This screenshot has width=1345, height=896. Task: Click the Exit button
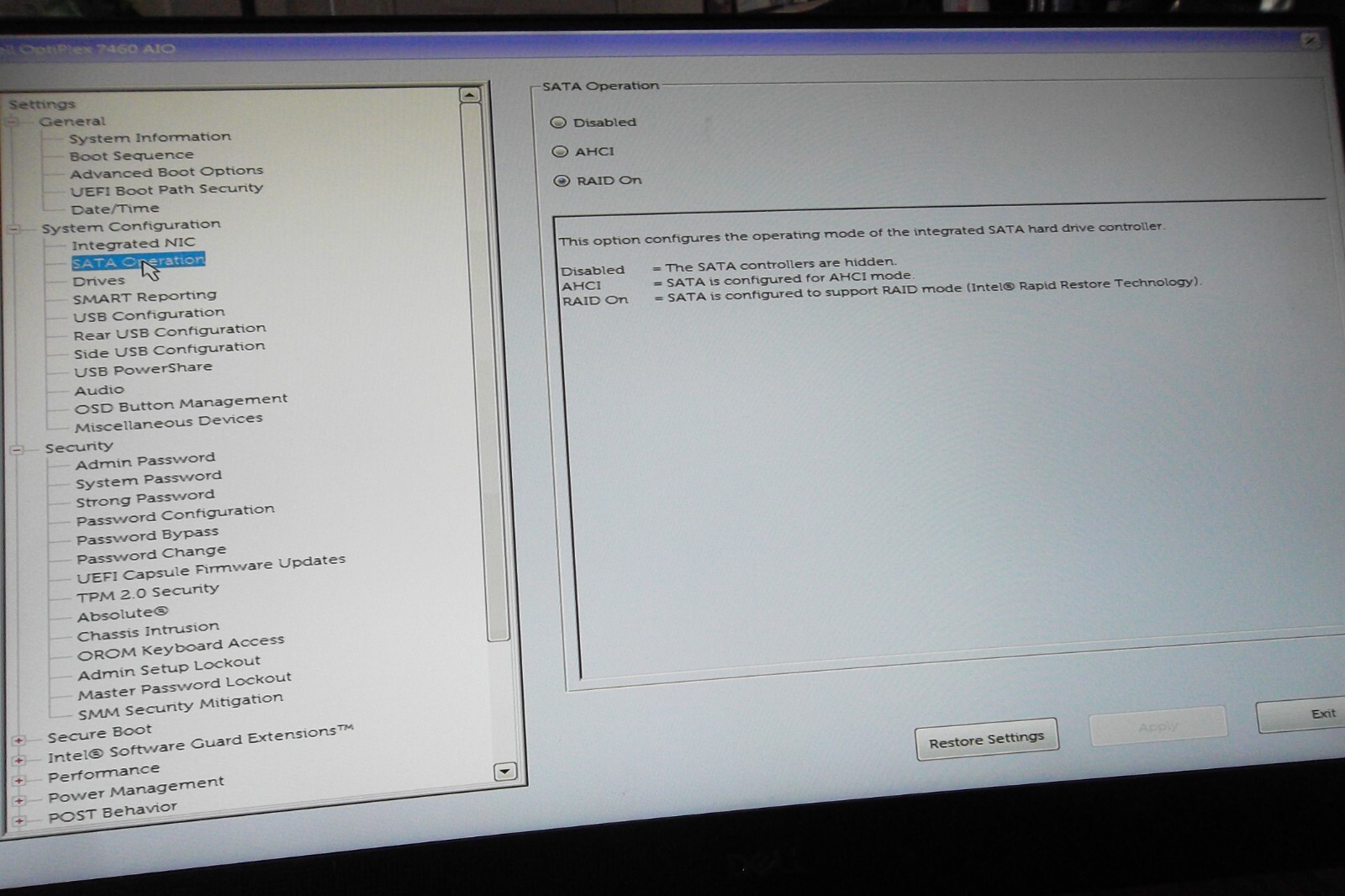pos(1303,714)
